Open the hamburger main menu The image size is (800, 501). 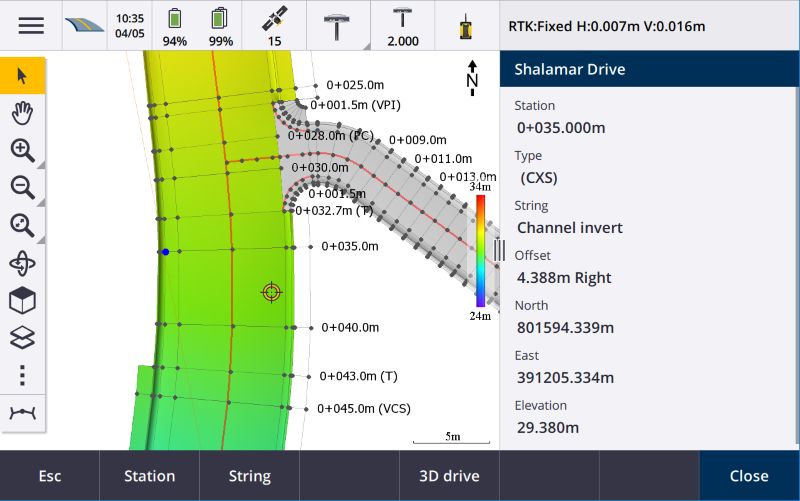pyautogui.click(x=31, y=25)
